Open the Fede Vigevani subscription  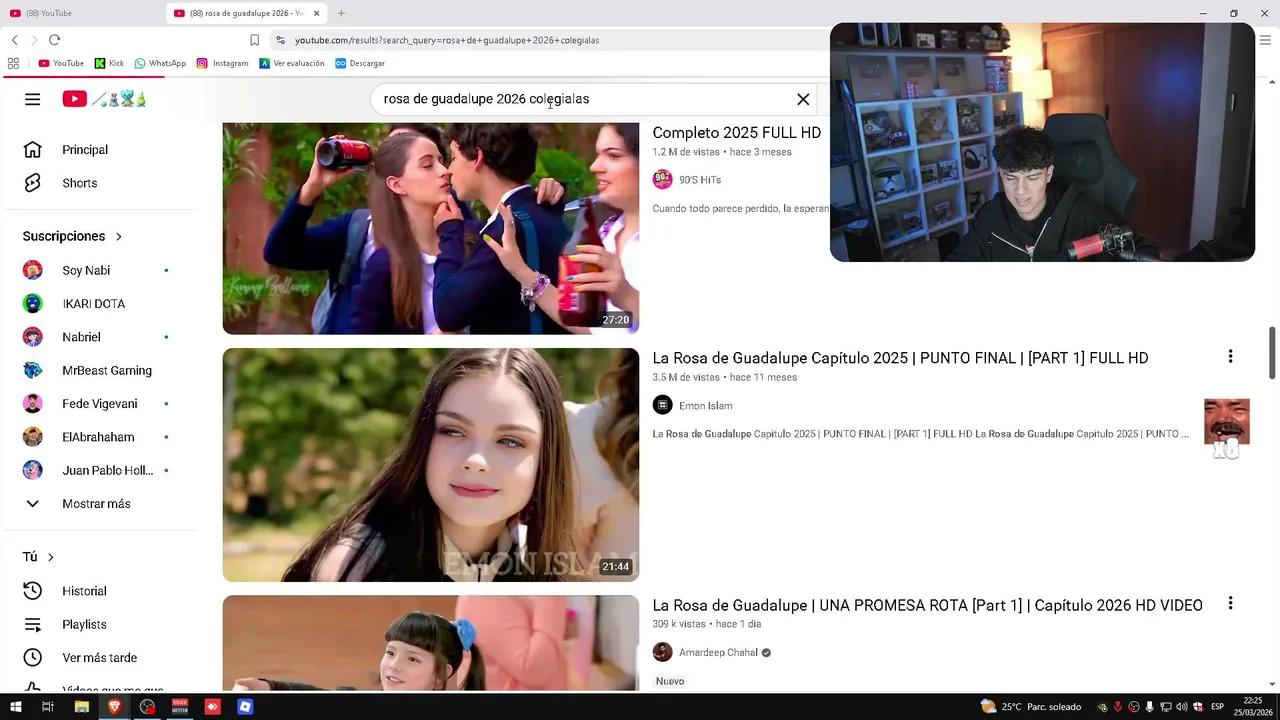tap(100, 404)
